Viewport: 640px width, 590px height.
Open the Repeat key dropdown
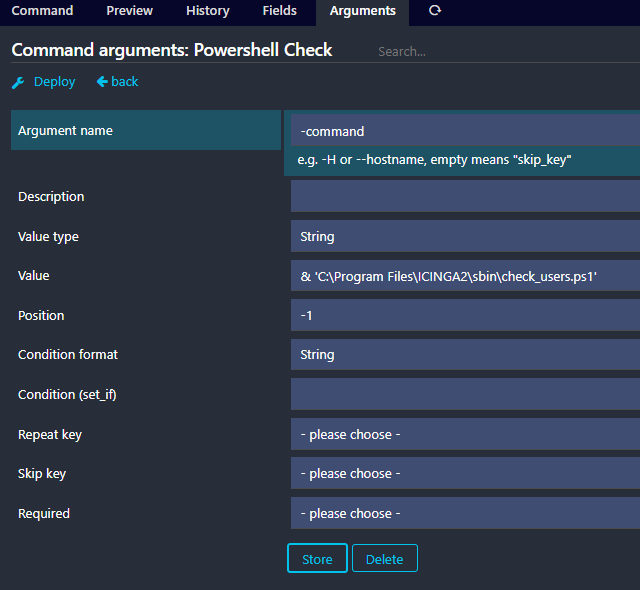465,434
